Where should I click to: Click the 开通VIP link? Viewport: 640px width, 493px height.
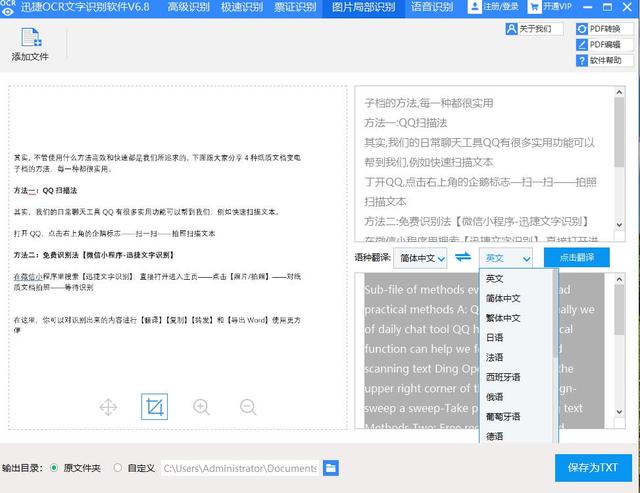(x=557, y=7)
